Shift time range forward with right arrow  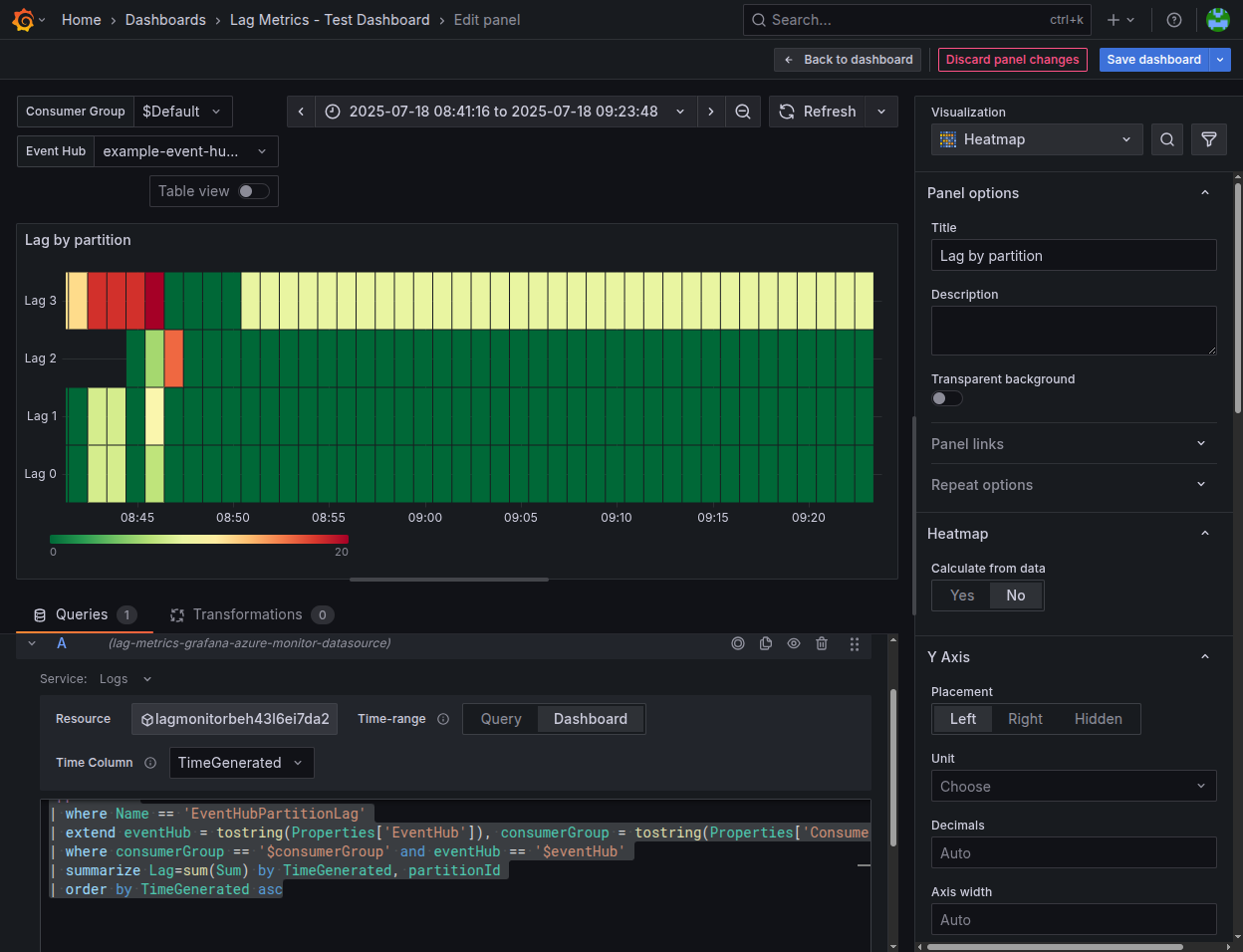click(x=710, y=112)
